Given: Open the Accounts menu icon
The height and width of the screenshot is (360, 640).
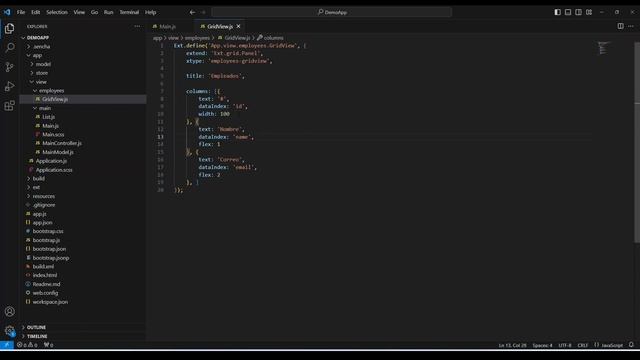Looking at the screenshot, I should point(9,311).
